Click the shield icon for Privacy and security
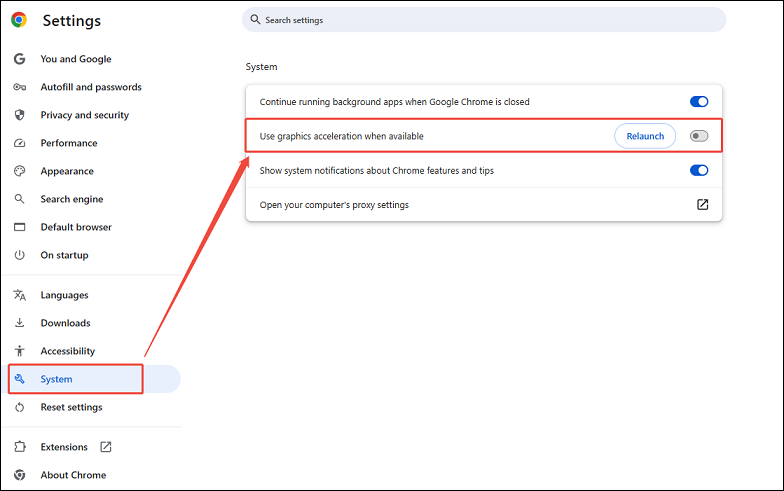This screenshot has height=491, width=784. click(20, 115)
